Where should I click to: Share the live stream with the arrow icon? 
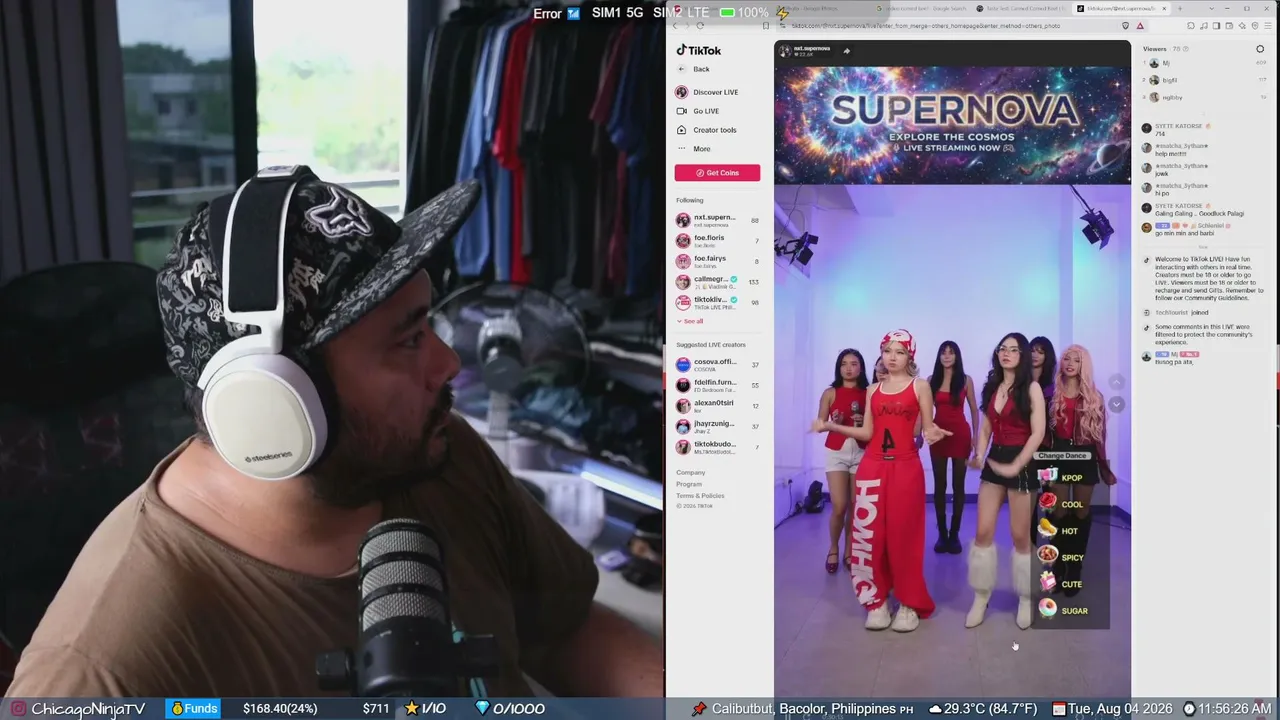pos(846,51)
